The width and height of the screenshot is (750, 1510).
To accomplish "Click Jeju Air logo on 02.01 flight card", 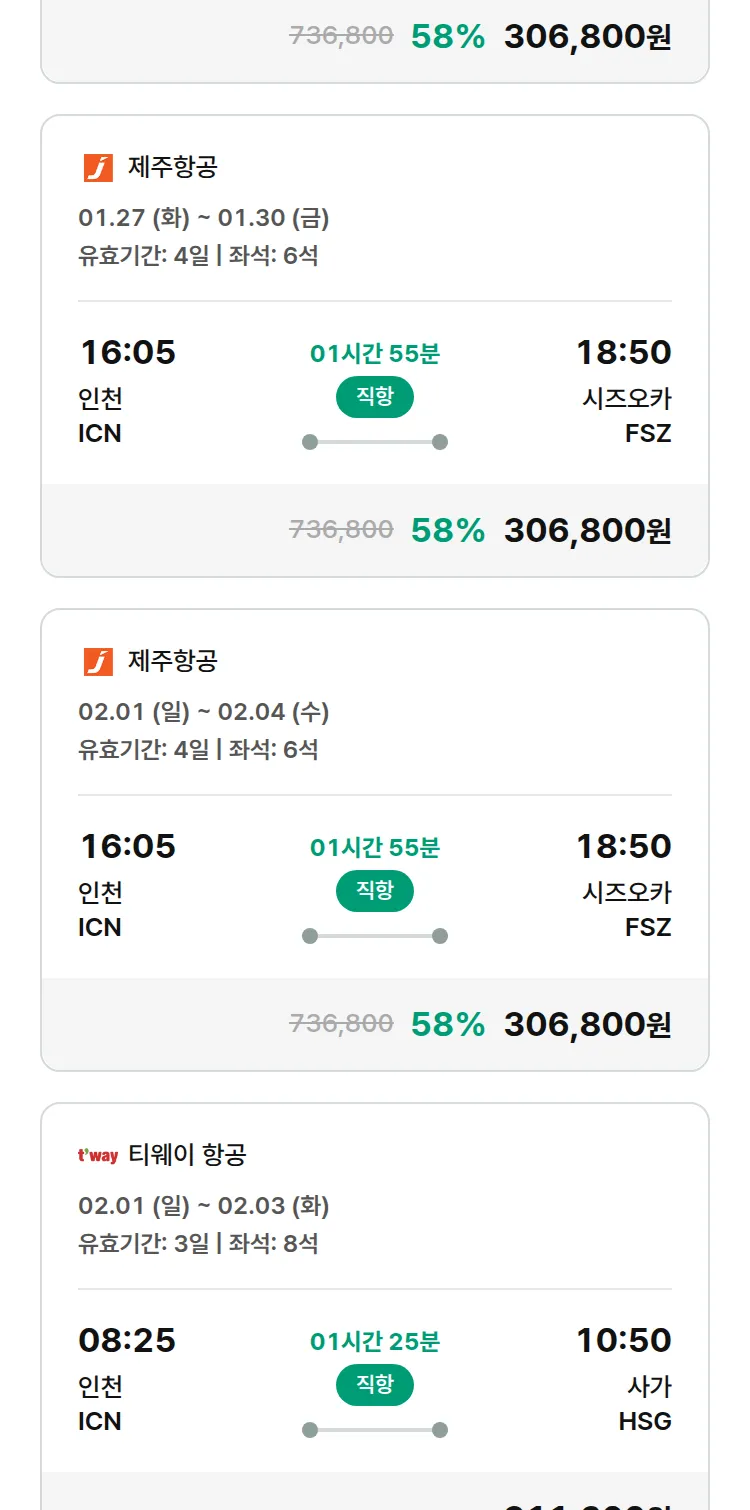I will point(98,662).
